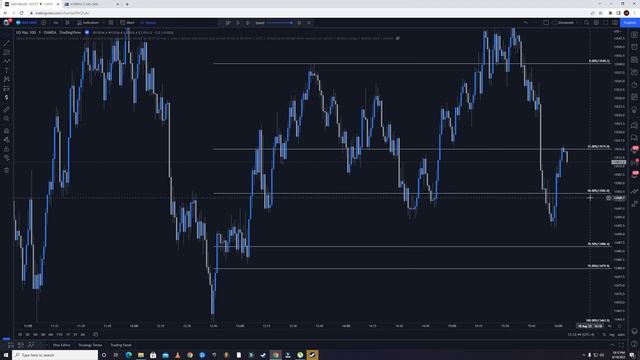This screenshot has width=640, height=360.
Task: Open the 1m timeframe interval dropdown
Action: [56, 23]
